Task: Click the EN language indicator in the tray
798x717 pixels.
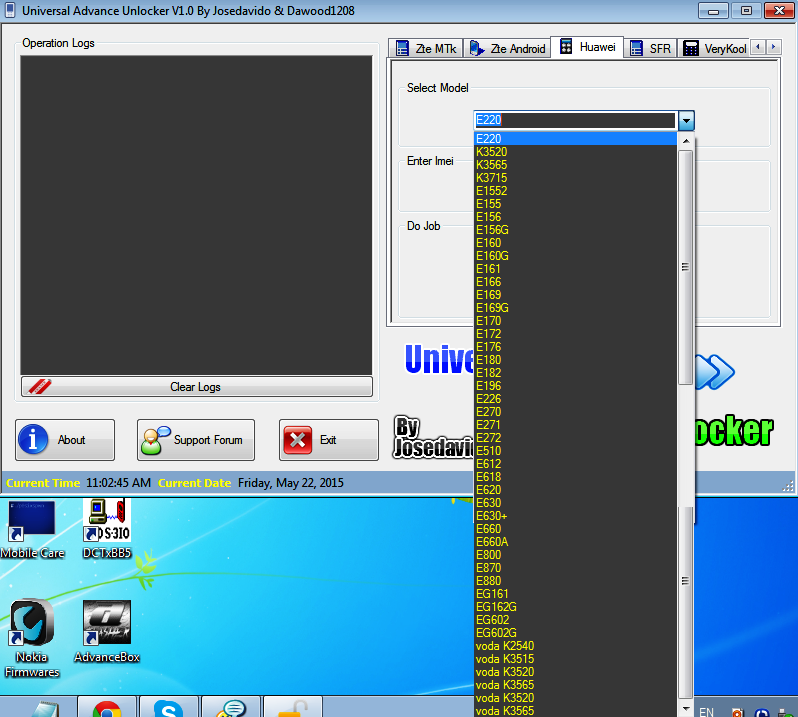Action: (706, 711)
